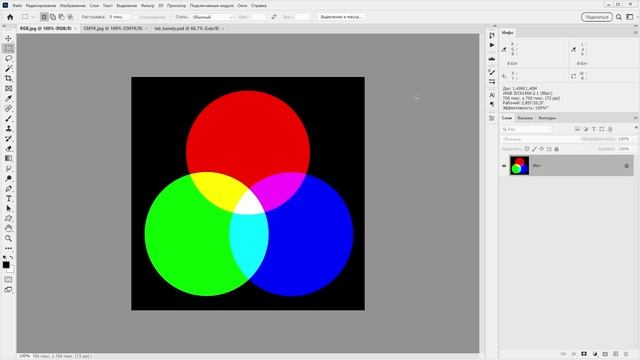Select the Eyedropper tool
This screenshot has height=360, width=640.
pyautogui.click(x=8, y=98)
